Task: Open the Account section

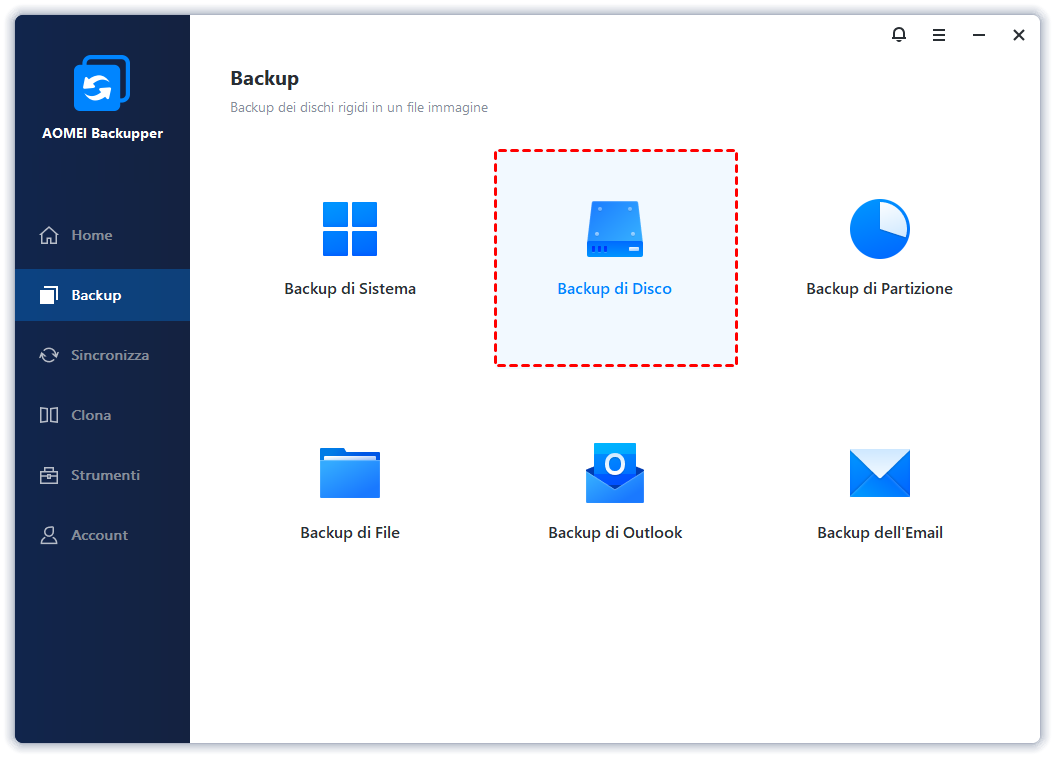Action: 99,535
